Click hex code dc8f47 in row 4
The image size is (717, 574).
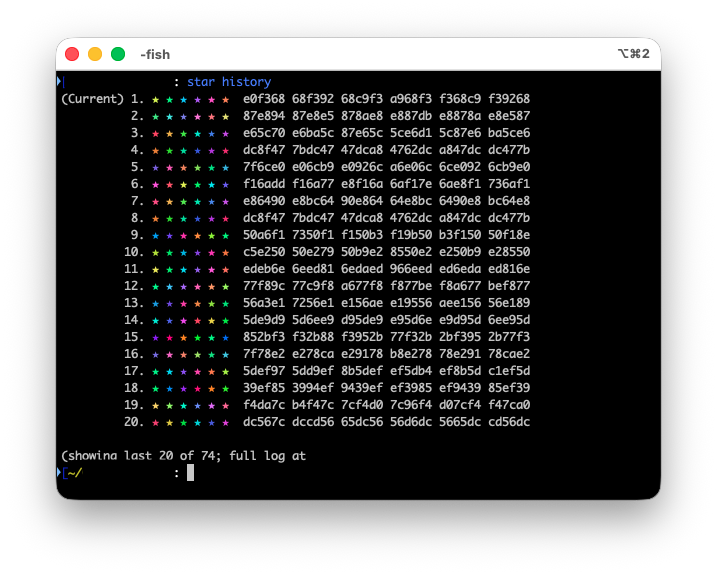pyautogui.click(x=264, y=150)
